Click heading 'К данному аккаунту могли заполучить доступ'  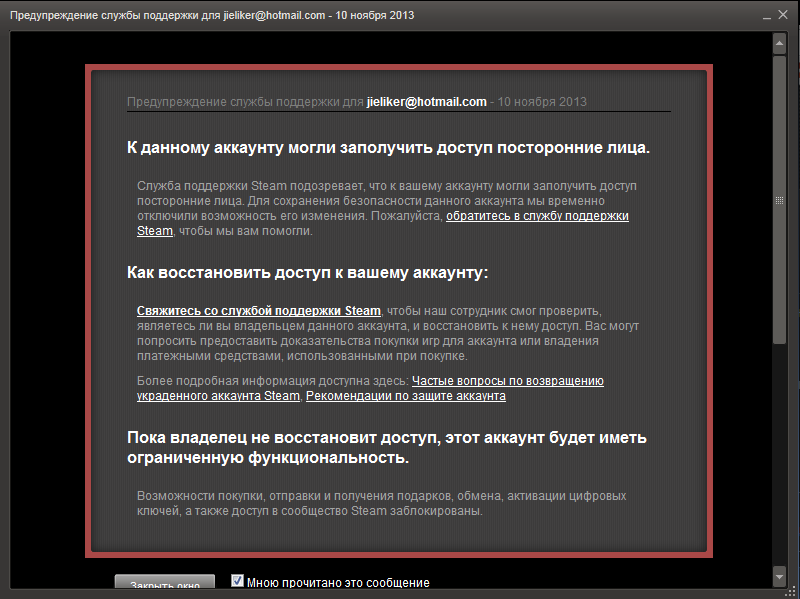pyautogui.click(x=388, y=147)
